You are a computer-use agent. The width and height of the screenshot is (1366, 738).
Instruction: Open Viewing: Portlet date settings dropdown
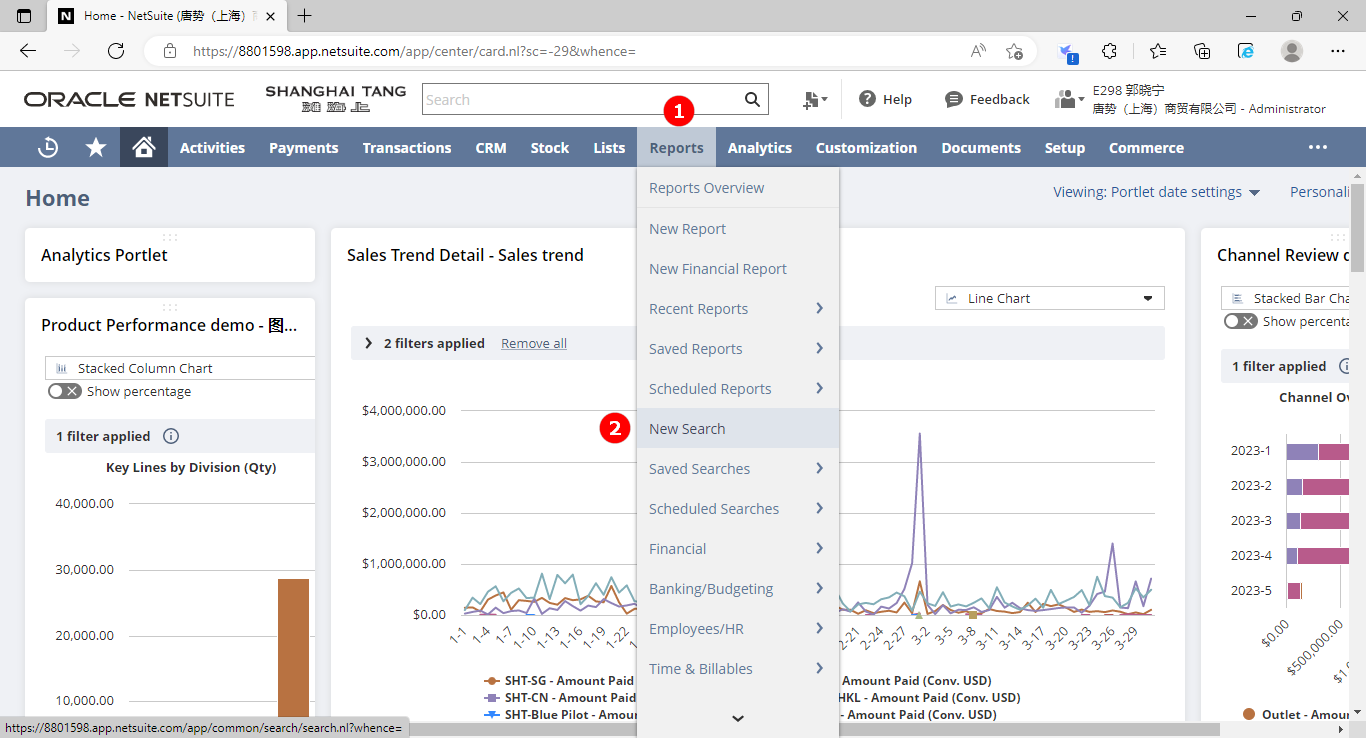pos(1156,192)
